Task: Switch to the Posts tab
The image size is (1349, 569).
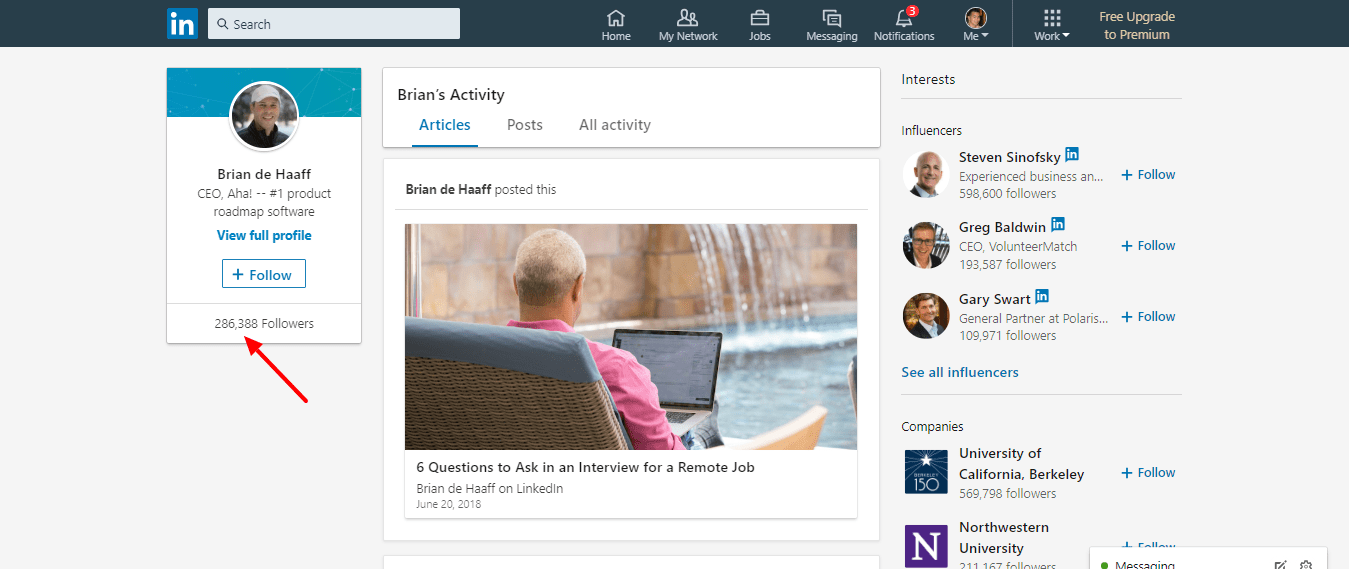Action: coord(525,125)
